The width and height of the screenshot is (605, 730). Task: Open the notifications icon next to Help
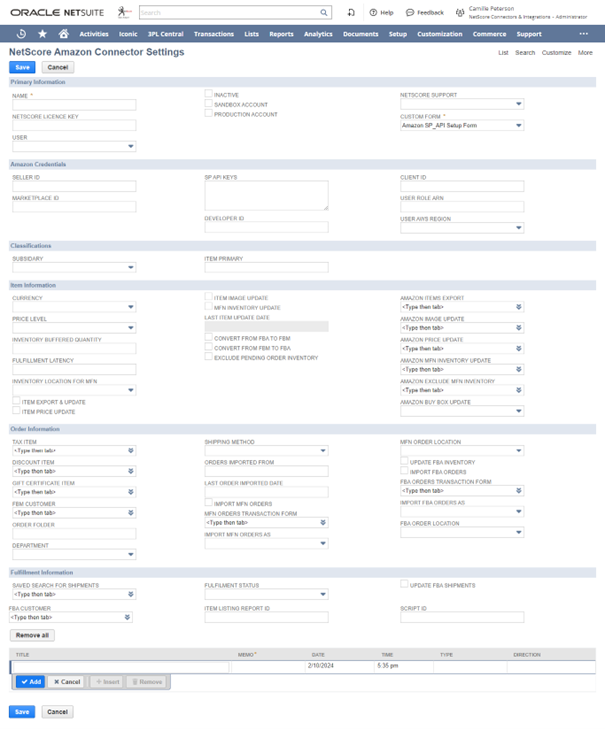(x=351, y=13)
